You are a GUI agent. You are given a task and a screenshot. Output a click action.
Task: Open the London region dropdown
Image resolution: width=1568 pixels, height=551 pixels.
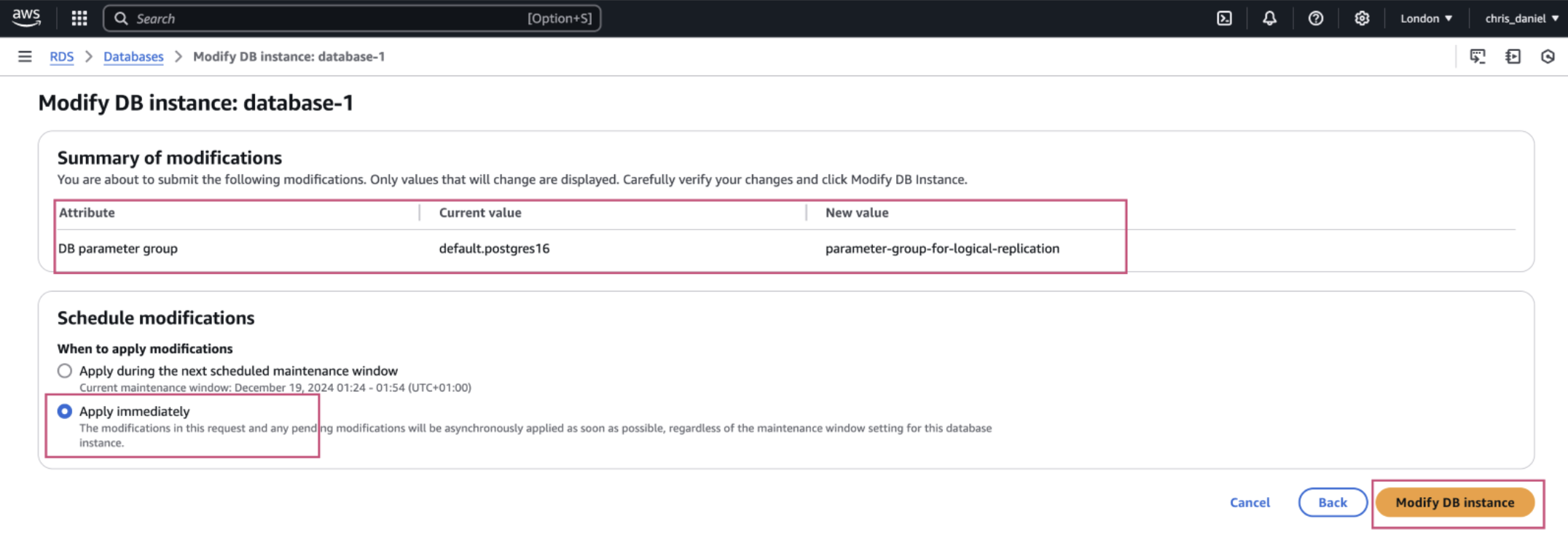[1426, 18]
